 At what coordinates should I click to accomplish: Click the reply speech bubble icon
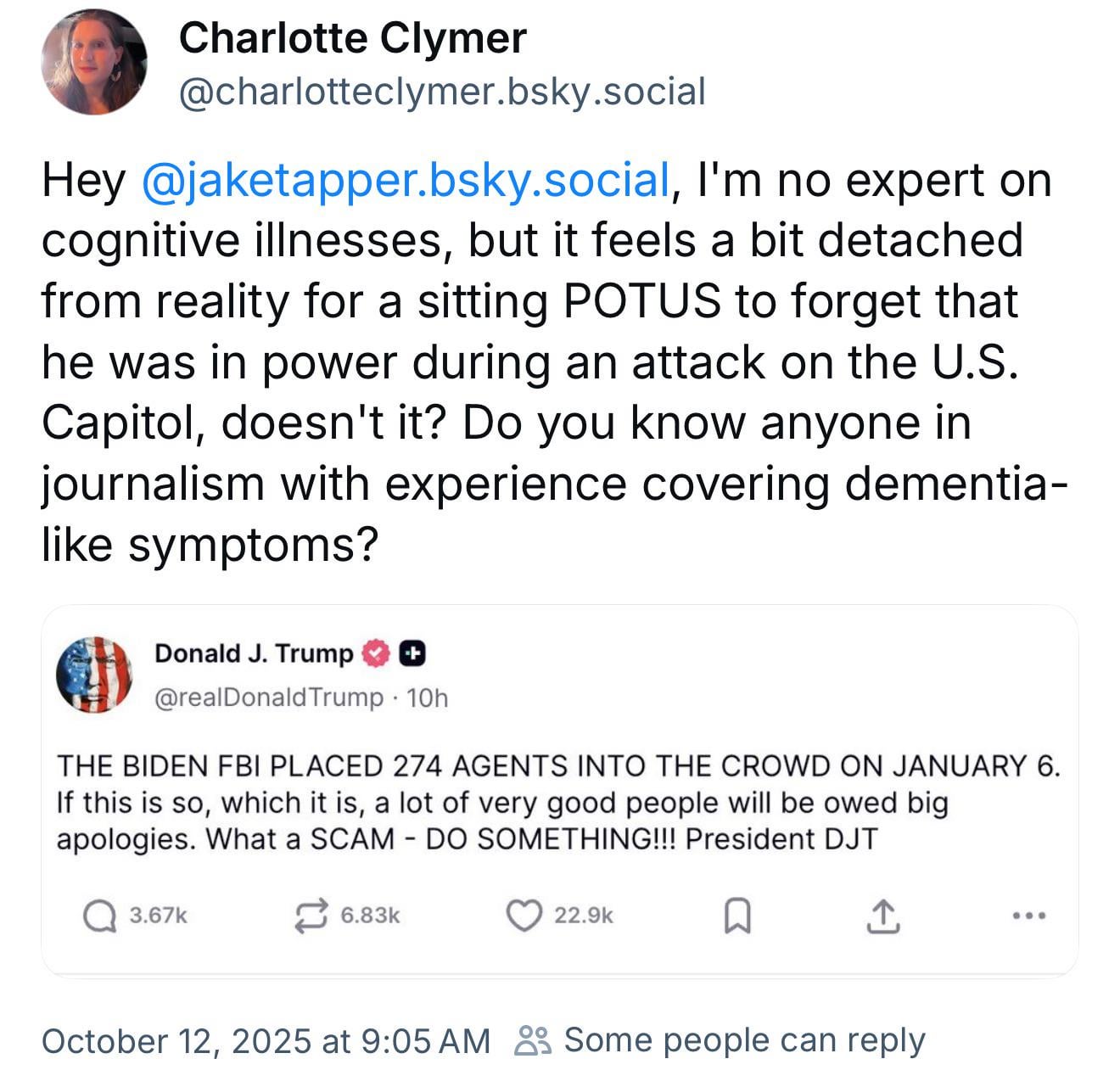(x=100, y=916)
